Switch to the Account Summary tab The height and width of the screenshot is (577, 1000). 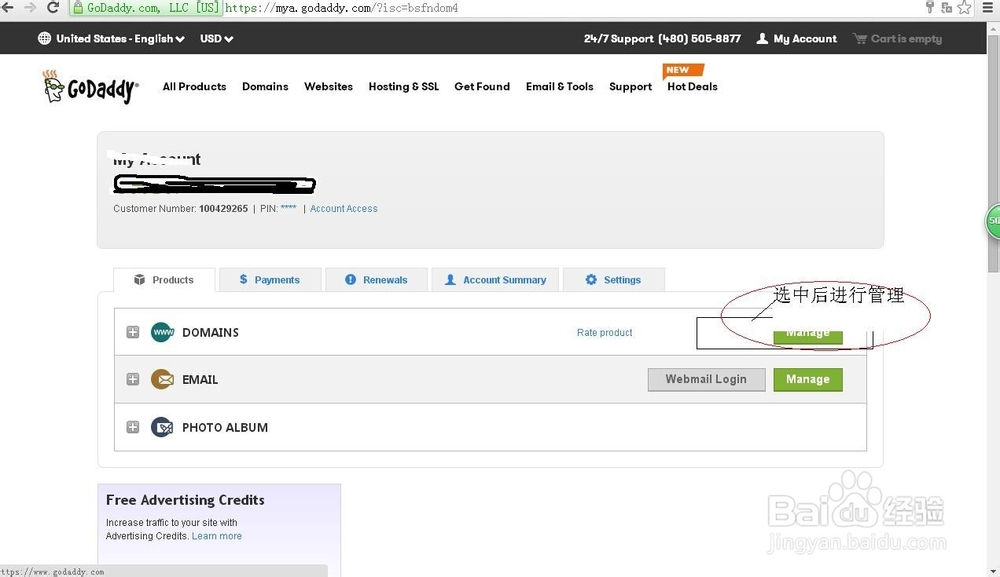pyautogui.click(x=496, y=280)
